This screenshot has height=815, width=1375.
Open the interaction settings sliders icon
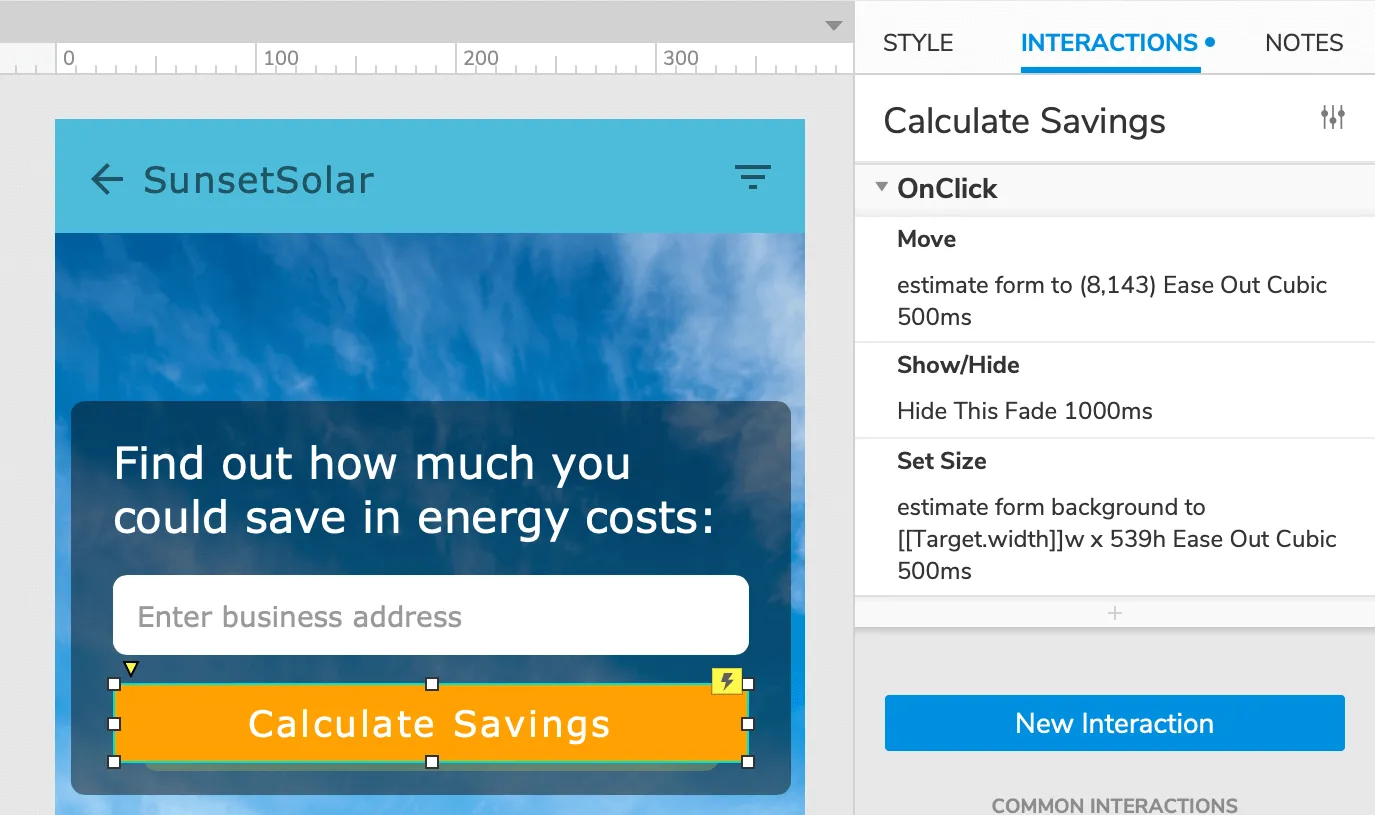[1332, 118]
